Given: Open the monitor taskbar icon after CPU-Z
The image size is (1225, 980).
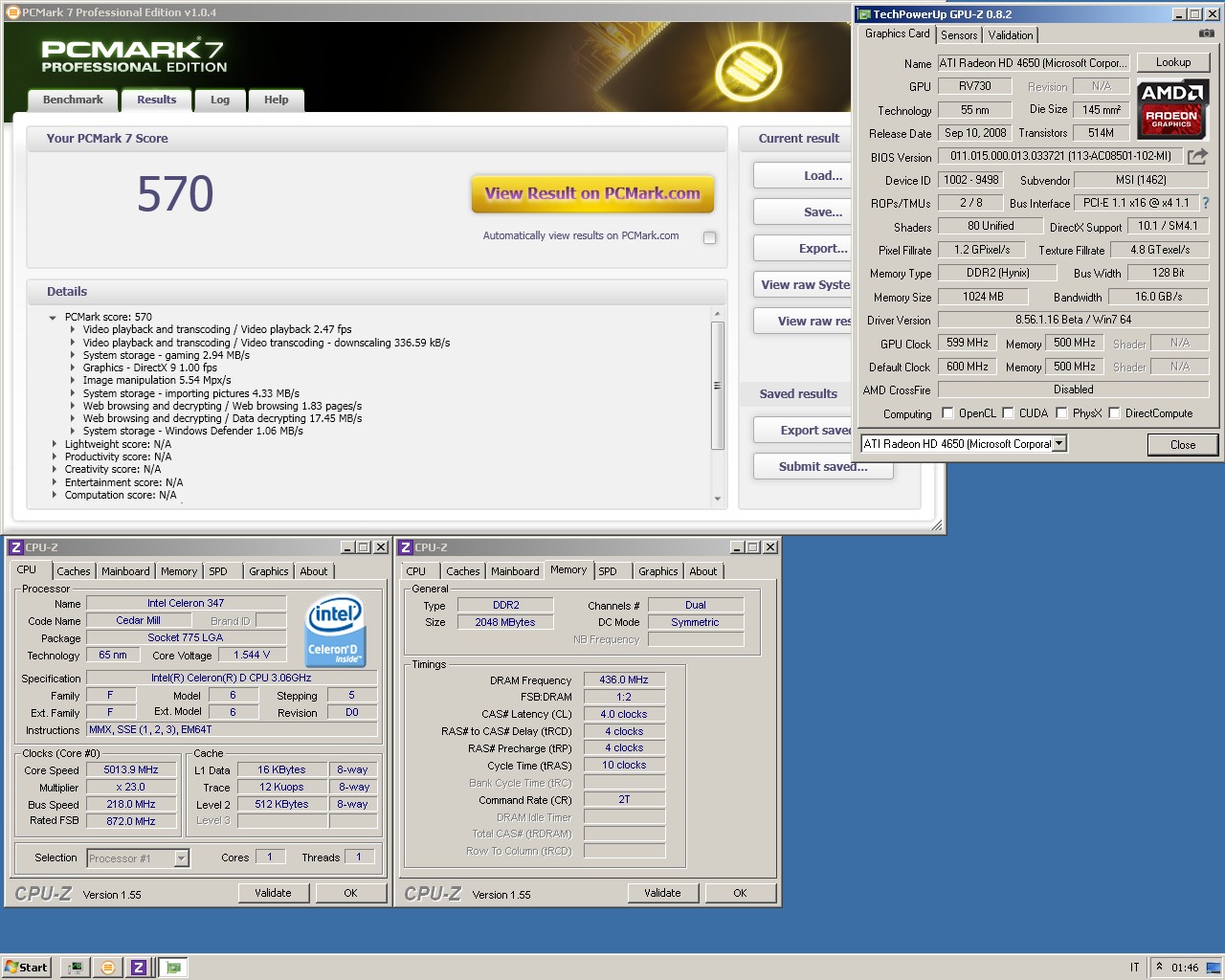Looking at the screenshot, I should click(x=173, y=968).
